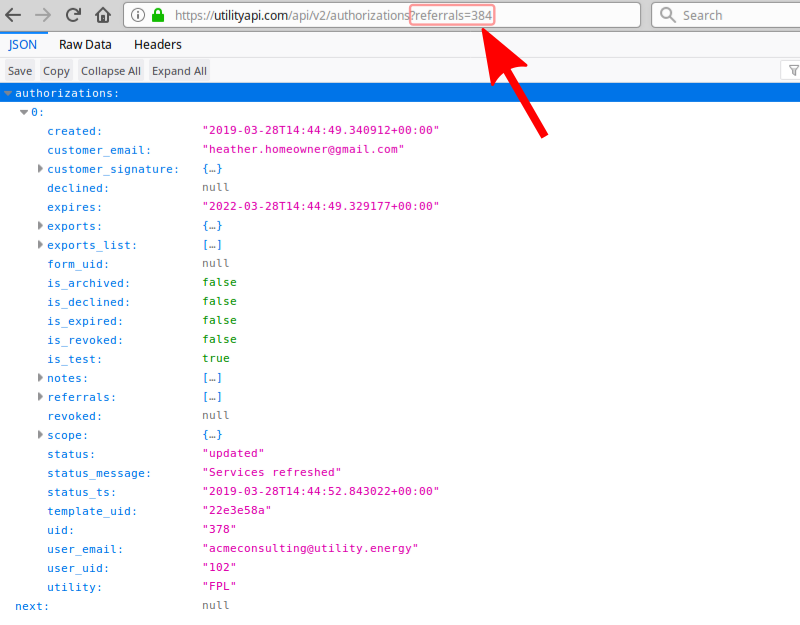This screenshot has height=625, width=800.
Task: Select the is_archived false value
Action: click(219, 282)
